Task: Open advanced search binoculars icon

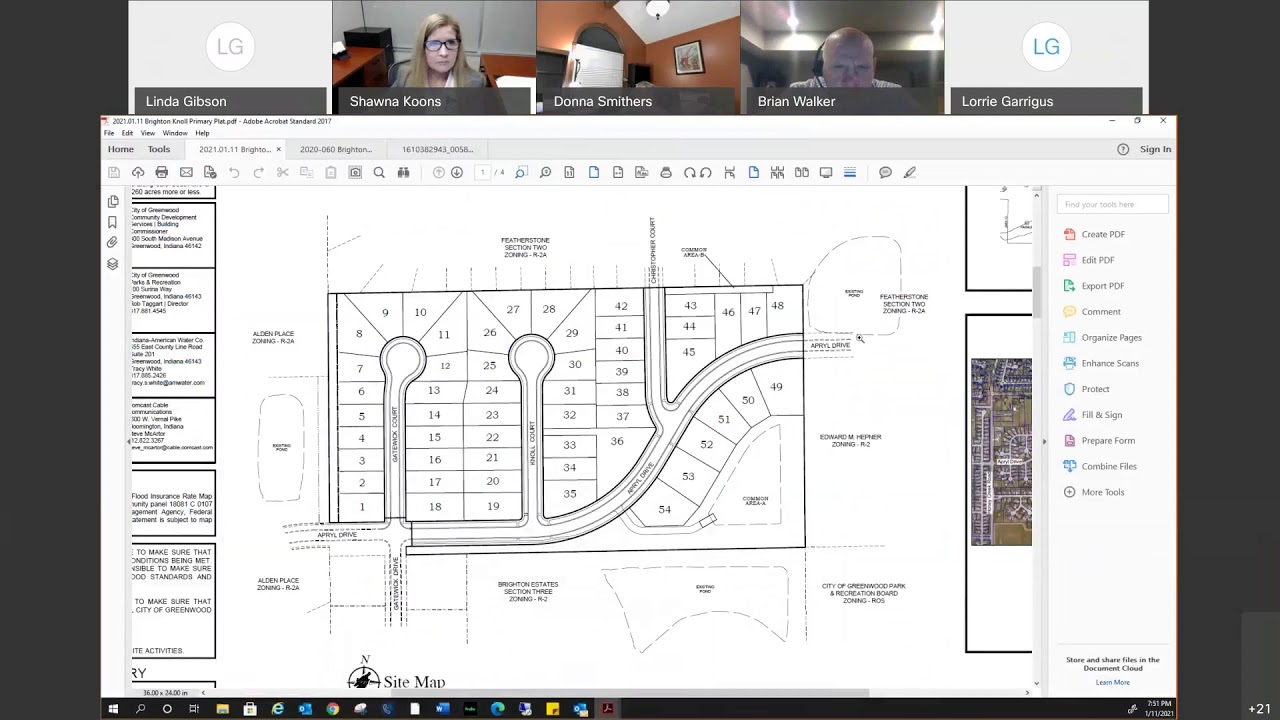Action: click(403, 173)
